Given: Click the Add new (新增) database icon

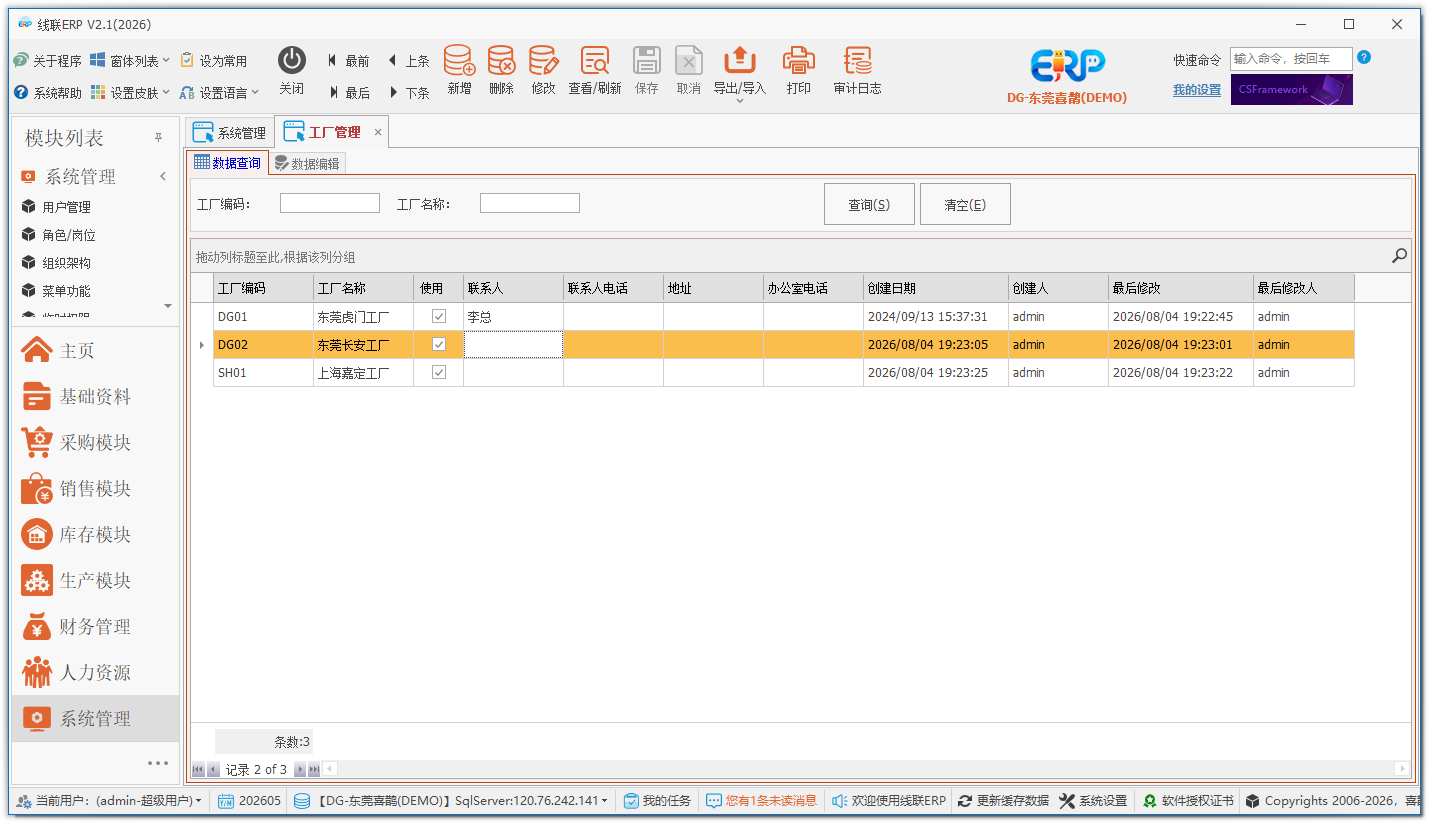Looking at the screenshot, I should [459, 61].
